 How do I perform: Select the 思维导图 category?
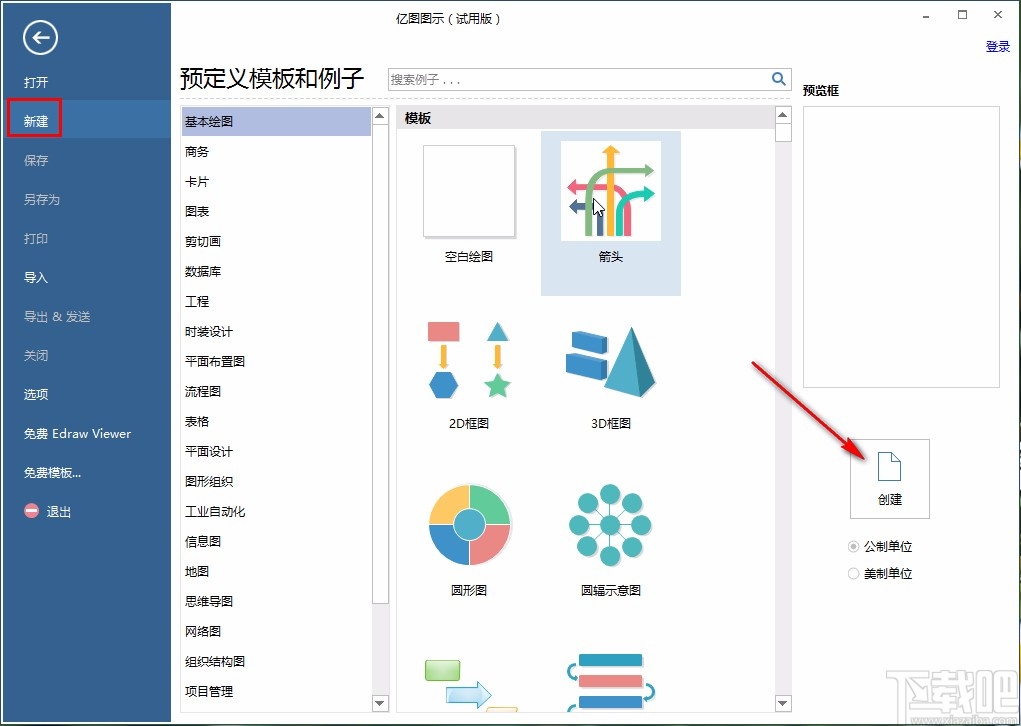point(276,601)
